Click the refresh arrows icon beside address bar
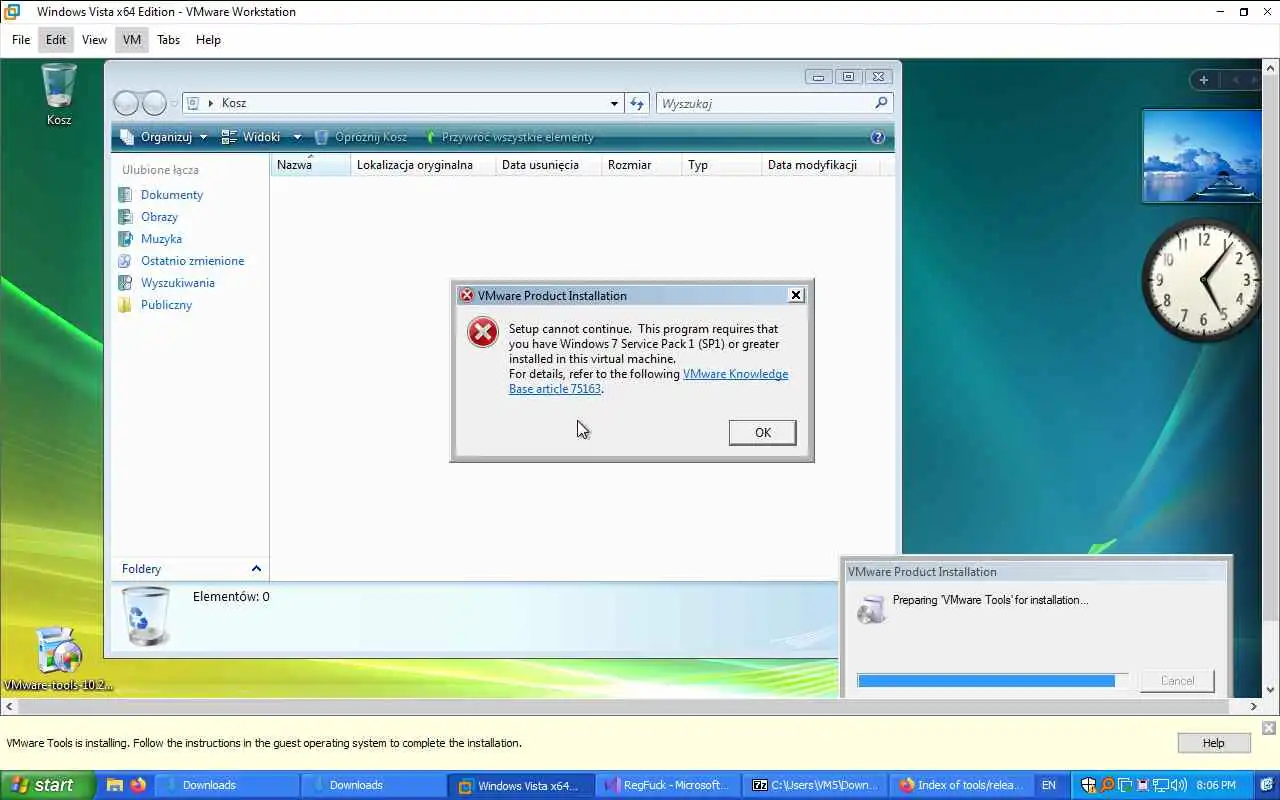 pyautogui.click(x=637, y=103)
